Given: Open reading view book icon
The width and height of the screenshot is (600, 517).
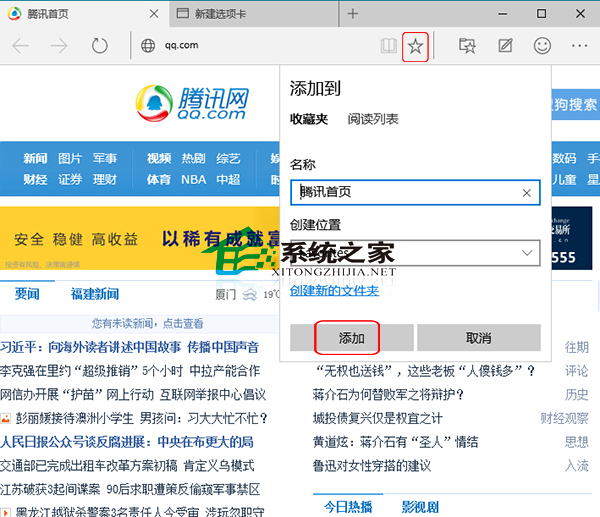Looking at the screenshot, I should click(x=388, y=46).
